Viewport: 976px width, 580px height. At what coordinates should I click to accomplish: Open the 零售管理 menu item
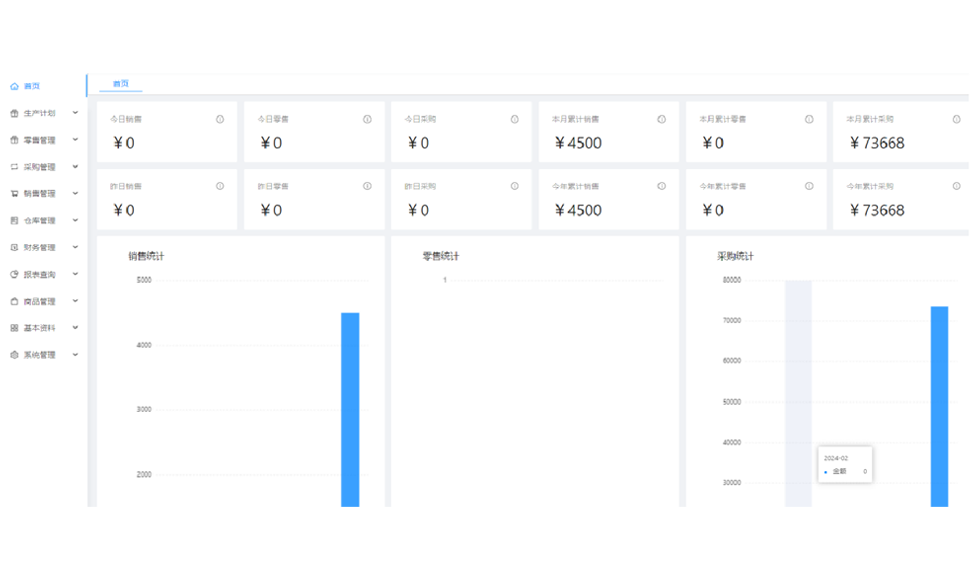(x=40, y=140)
